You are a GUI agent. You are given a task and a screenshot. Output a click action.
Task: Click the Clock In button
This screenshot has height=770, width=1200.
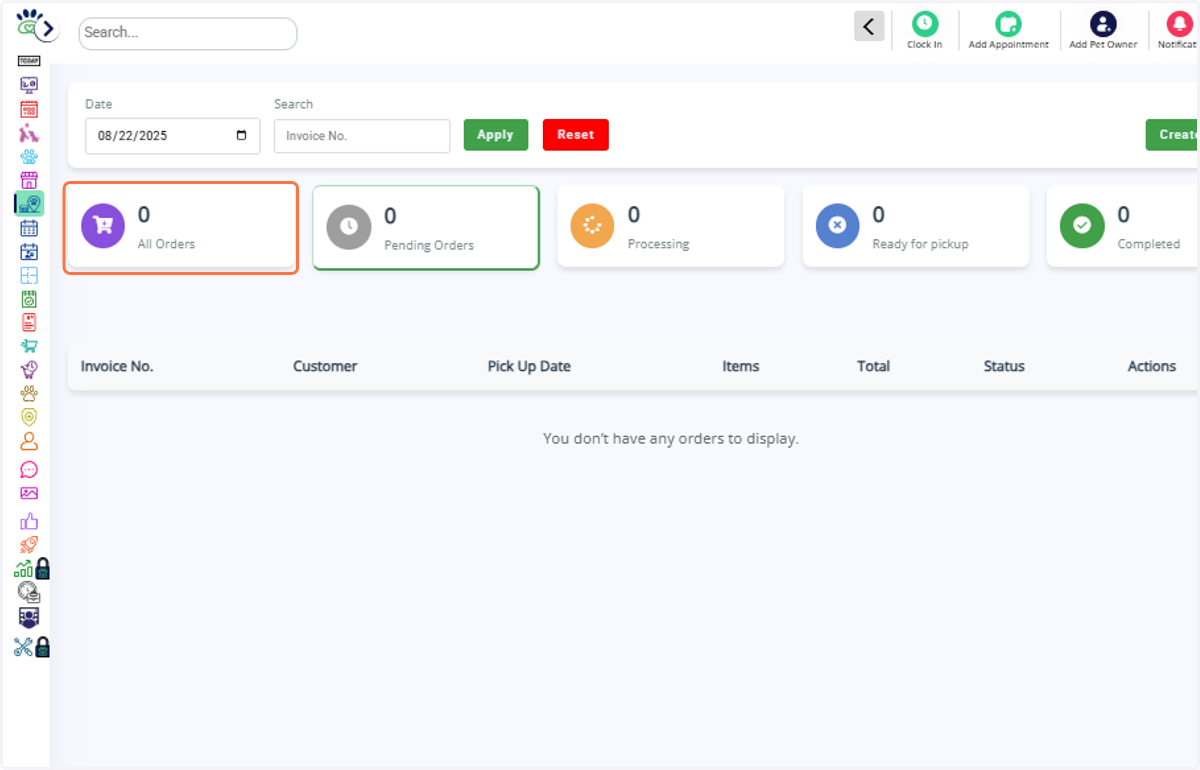point(925,31)
